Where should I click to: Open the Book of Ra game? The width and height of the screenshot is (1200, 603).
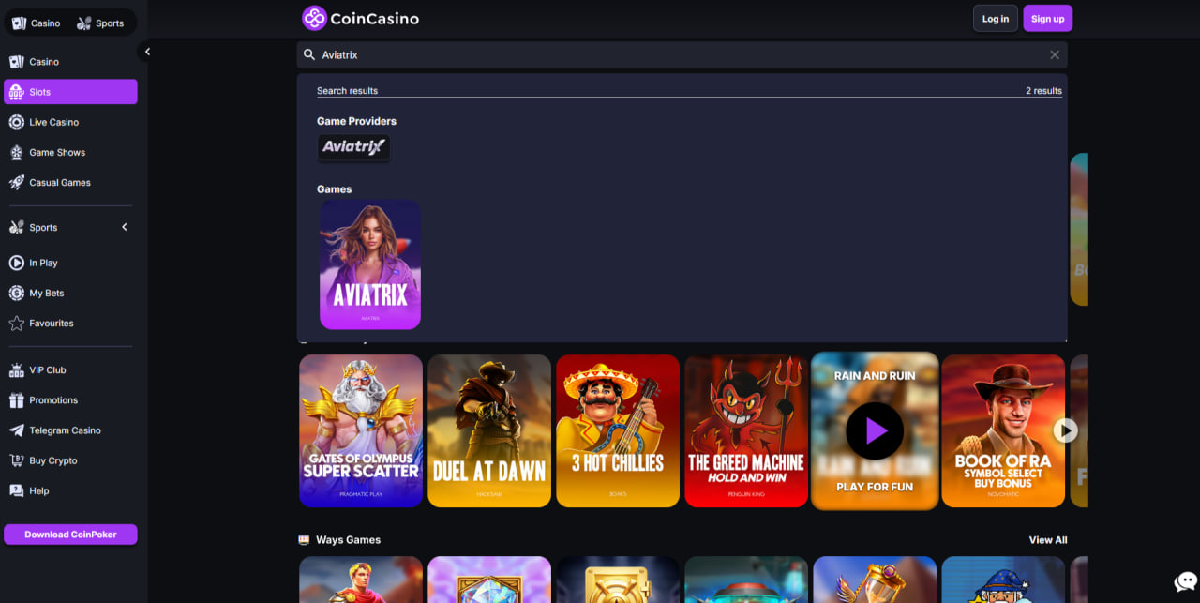(1003, 430)
